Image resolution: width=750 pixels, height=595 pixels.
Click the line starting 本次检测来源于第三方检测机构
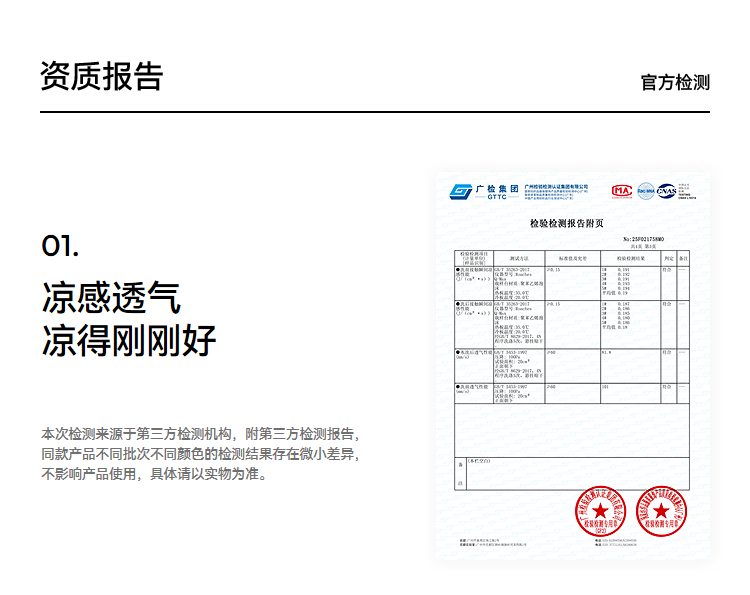coord(200,434)
